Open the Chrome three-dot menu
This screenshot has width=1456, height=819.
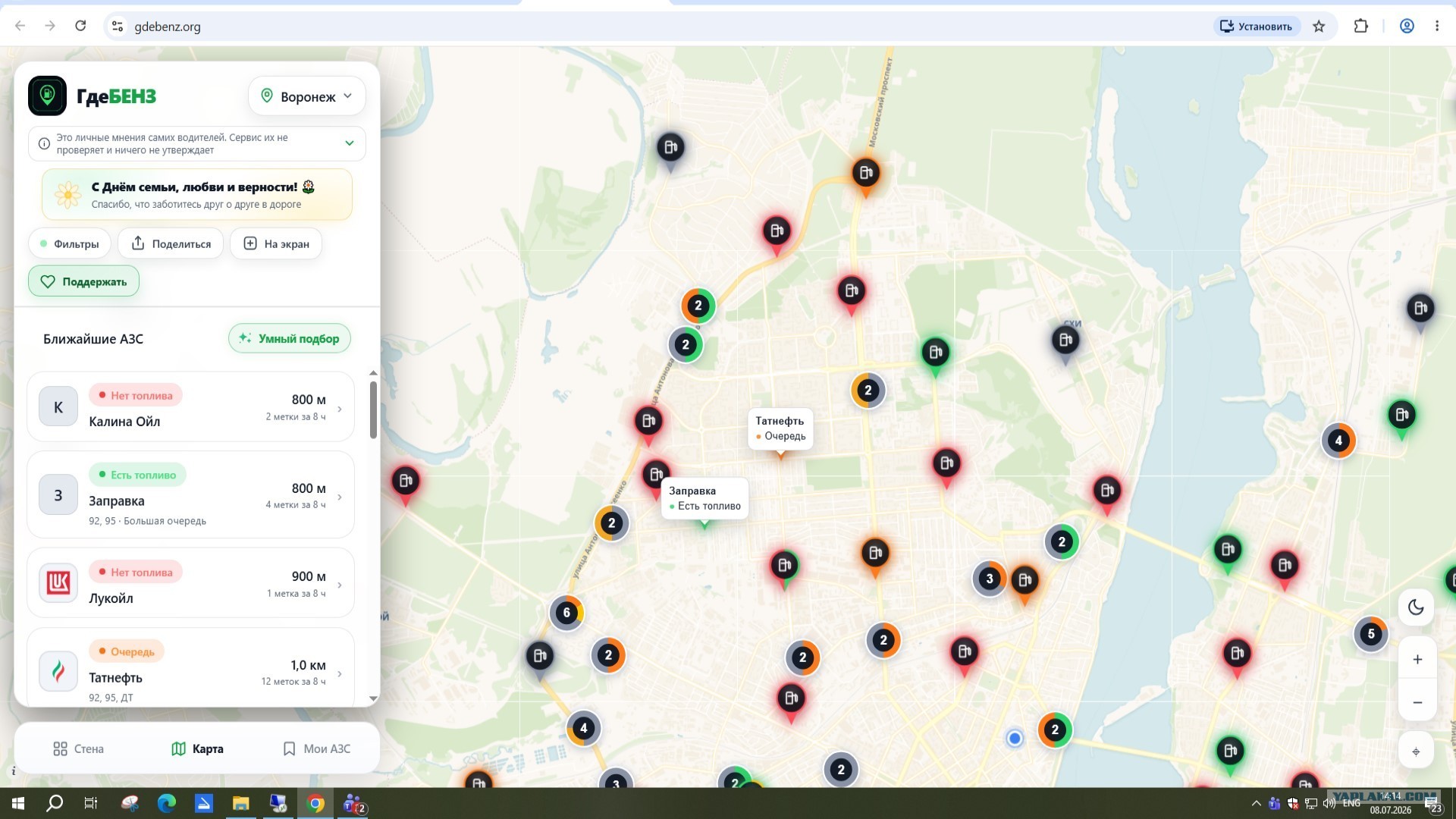click(1437, 26)
